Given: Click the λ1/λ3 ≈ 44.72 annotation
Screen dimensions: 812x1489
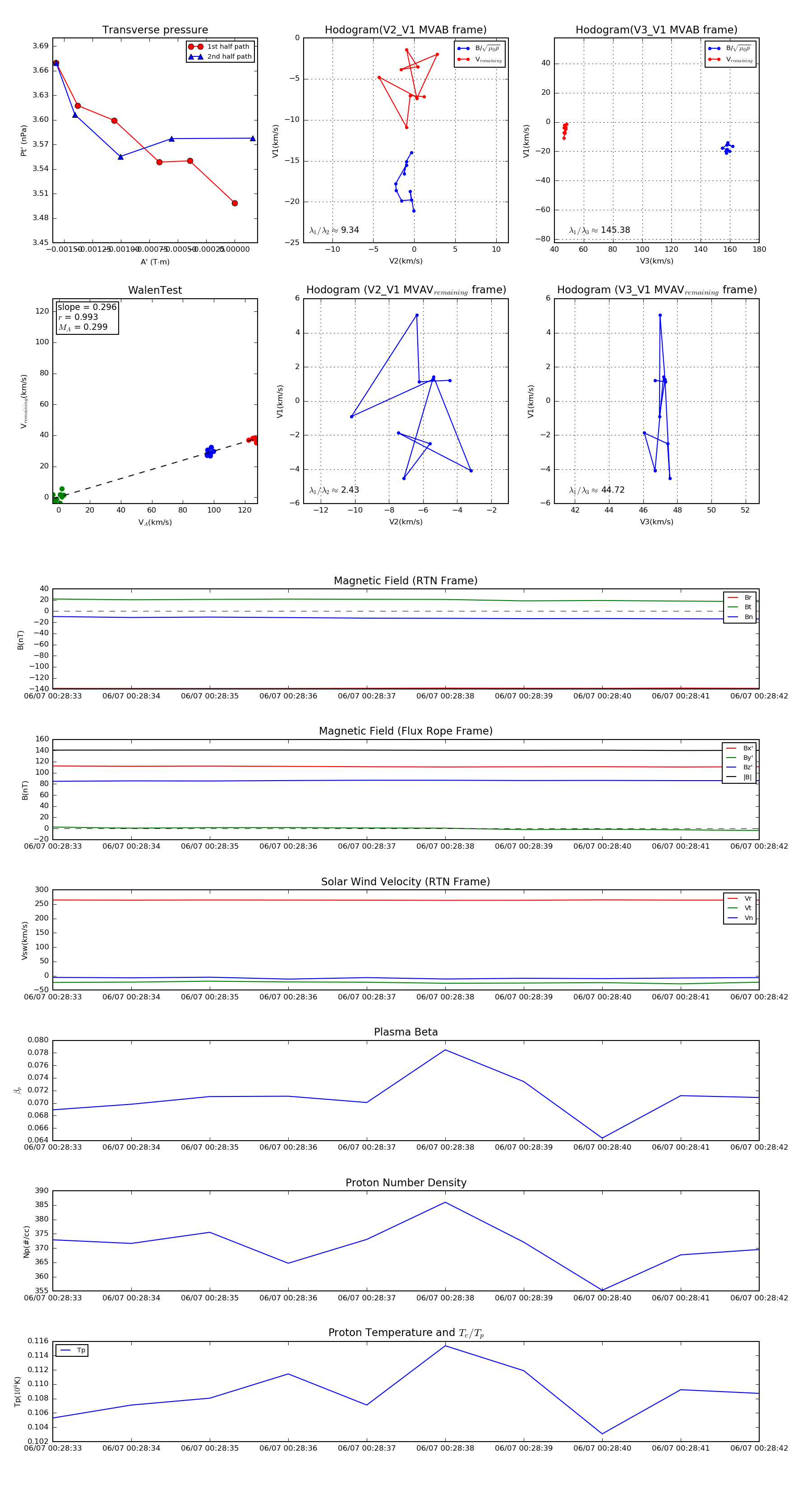Looking at the screenshot, I should (597, 490).
